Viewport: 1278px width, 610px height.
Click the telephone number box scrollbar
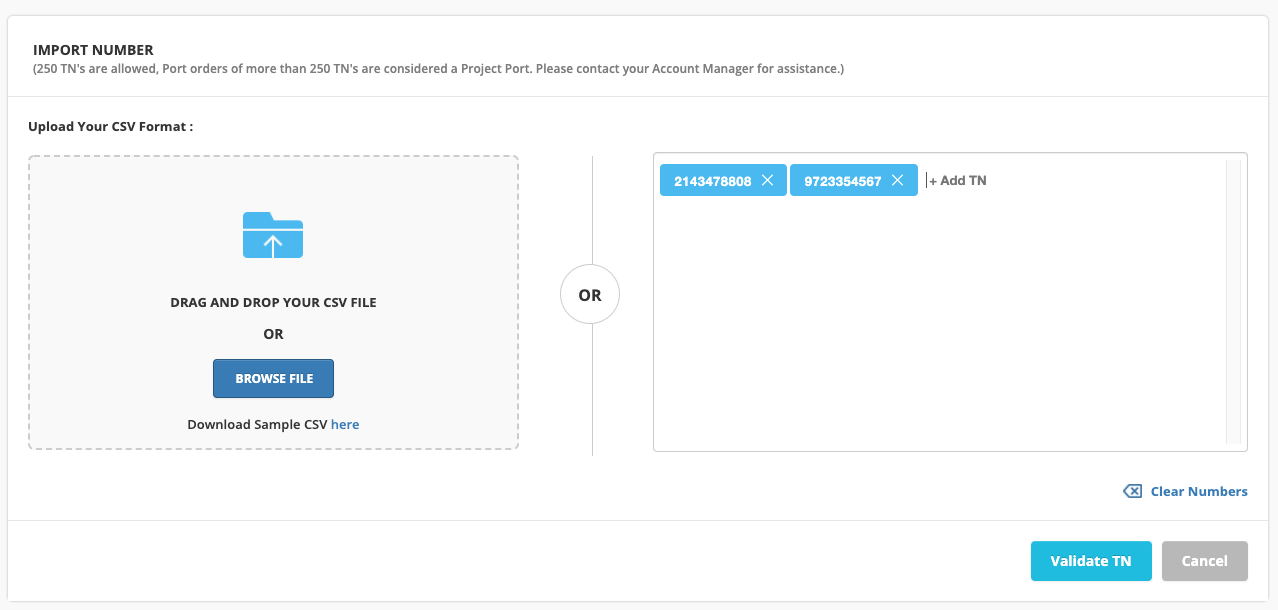(x=1233, y=300)
